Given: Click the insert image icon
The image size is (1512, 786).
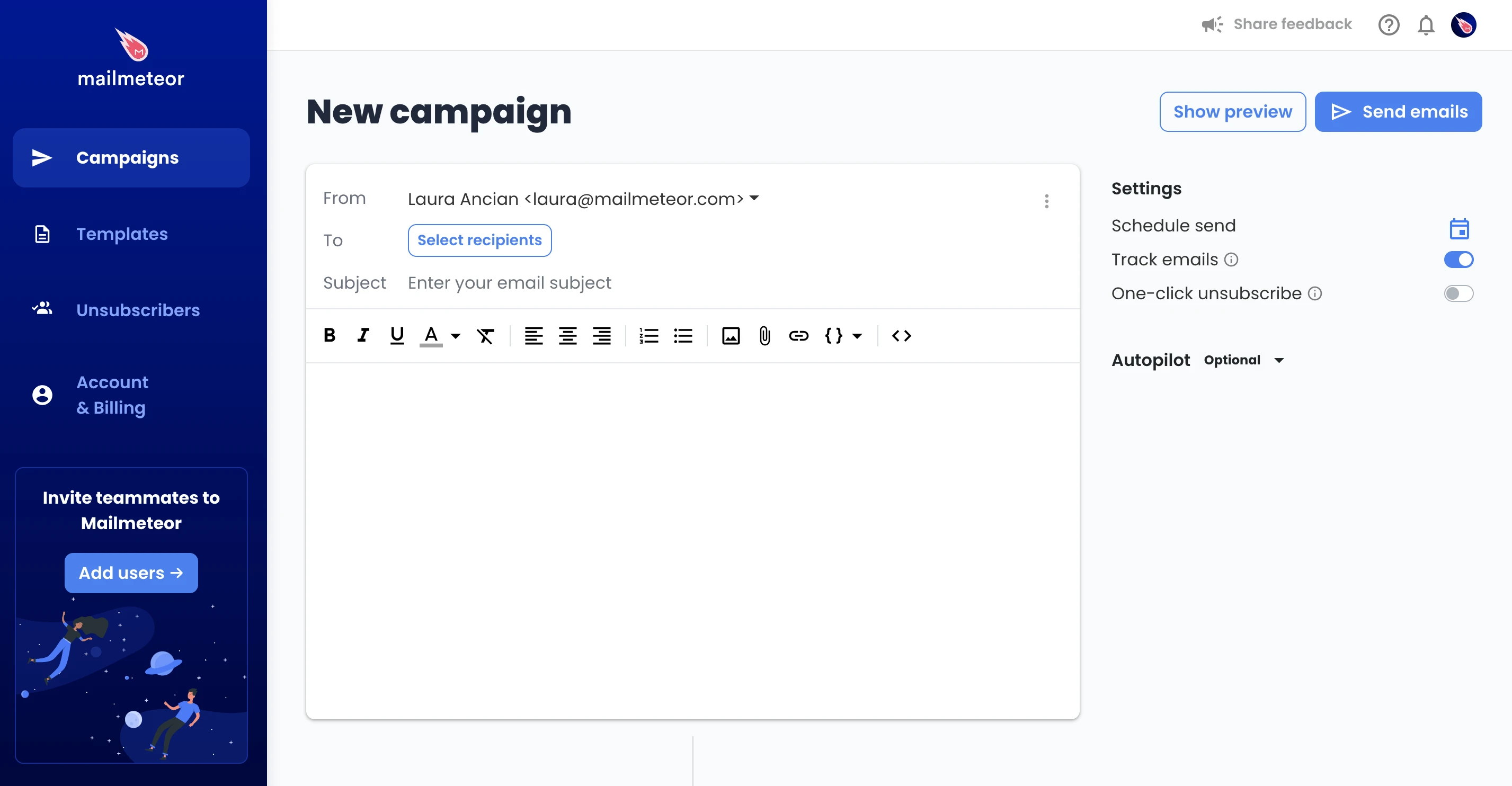Looking at the screenshot, I should (731, 335).
